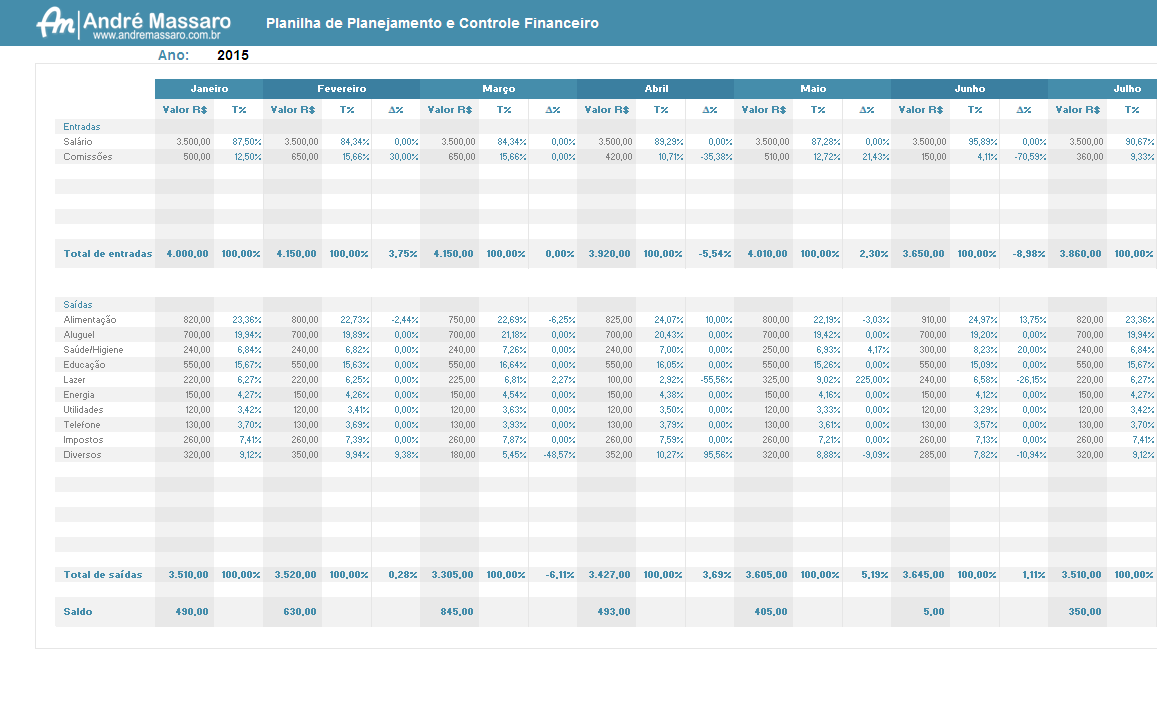Select the Alimentação row label

(90, 320)
